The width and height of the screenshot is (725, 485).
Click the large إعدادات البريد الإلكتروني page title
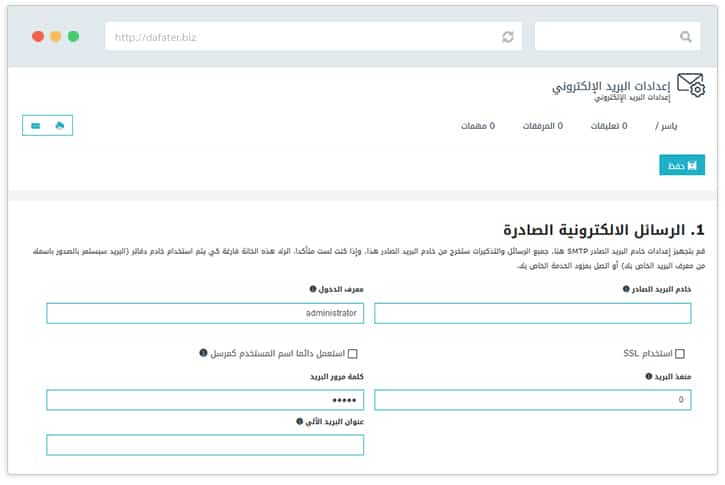tap(611, 86)
